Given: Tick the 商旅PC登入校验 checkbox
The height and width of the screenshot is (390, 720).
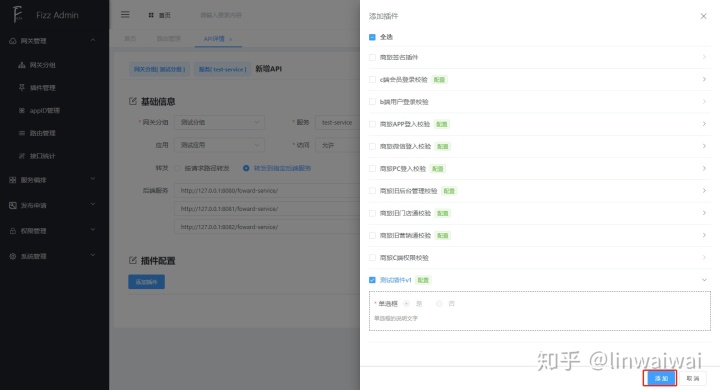Looking at the screenshot, I should (x=372, y=169).
